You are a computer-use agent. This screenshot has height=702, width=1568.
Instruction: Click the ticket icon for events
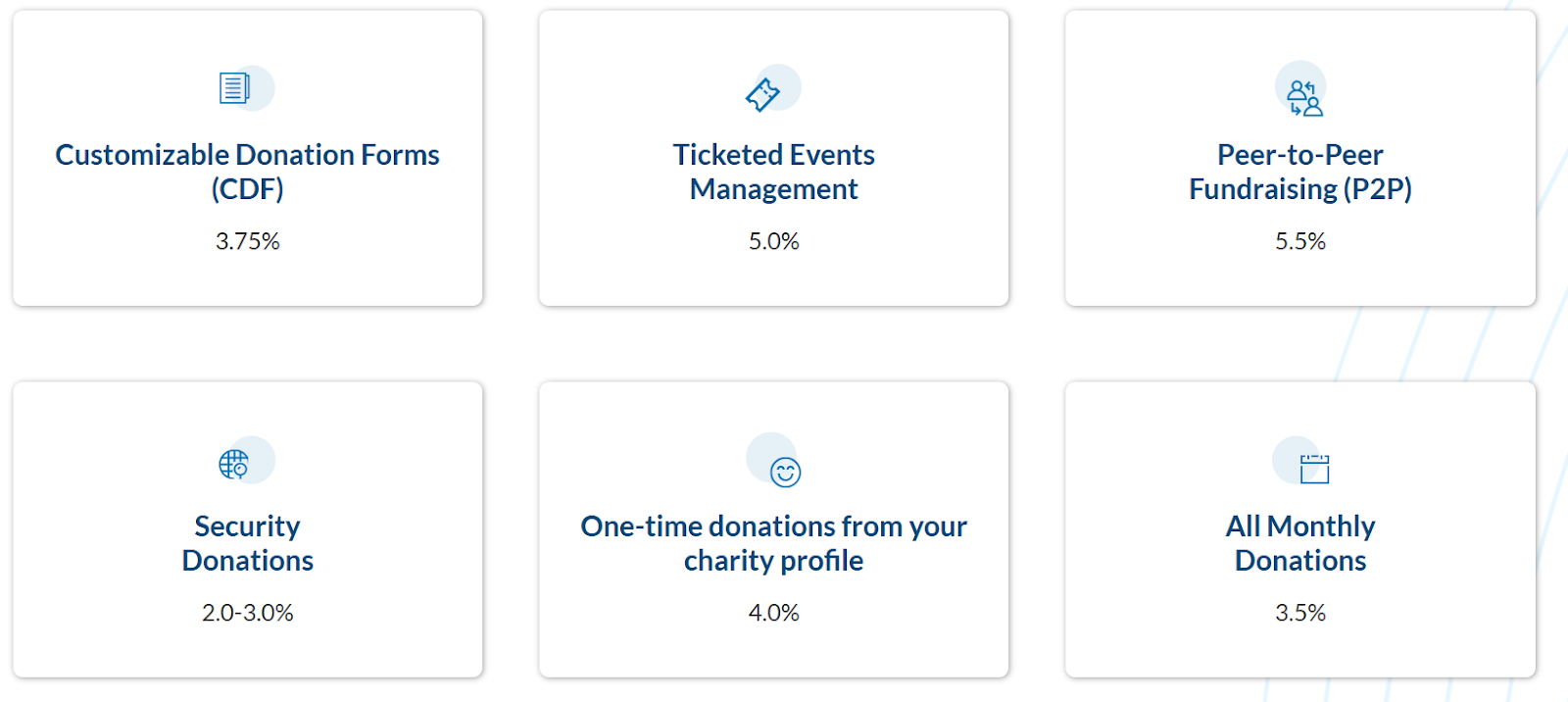(x=762, y=94)
